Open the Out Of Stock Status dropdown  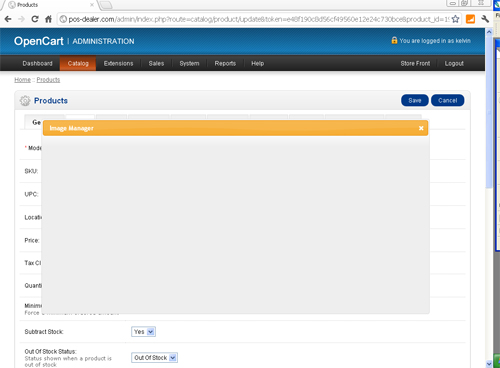click(154, 358)
